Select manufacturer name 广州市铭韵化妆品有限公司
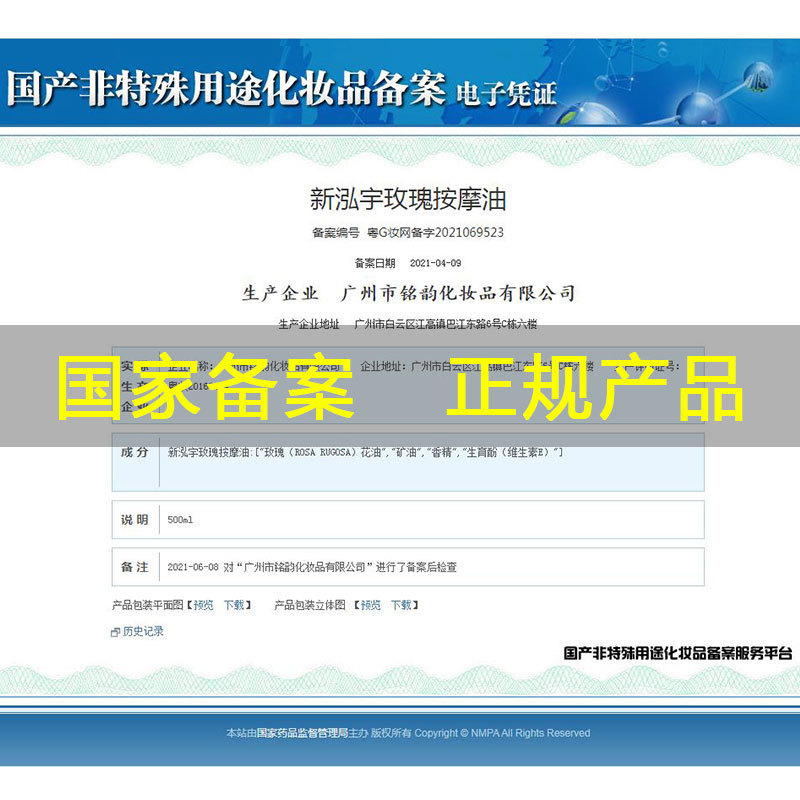Screen dimensions: 800x800 459,293
